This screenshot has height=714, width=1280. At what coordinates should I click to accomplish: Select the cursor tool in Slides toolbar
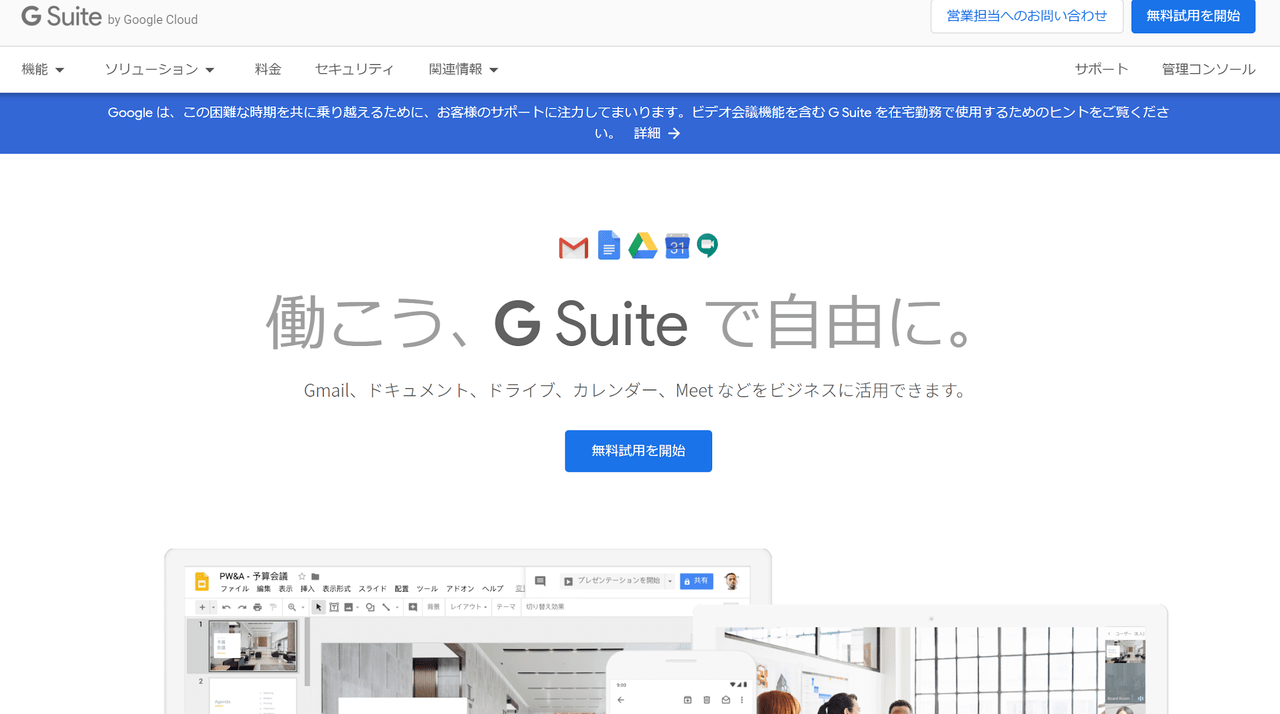pos(319,607)
